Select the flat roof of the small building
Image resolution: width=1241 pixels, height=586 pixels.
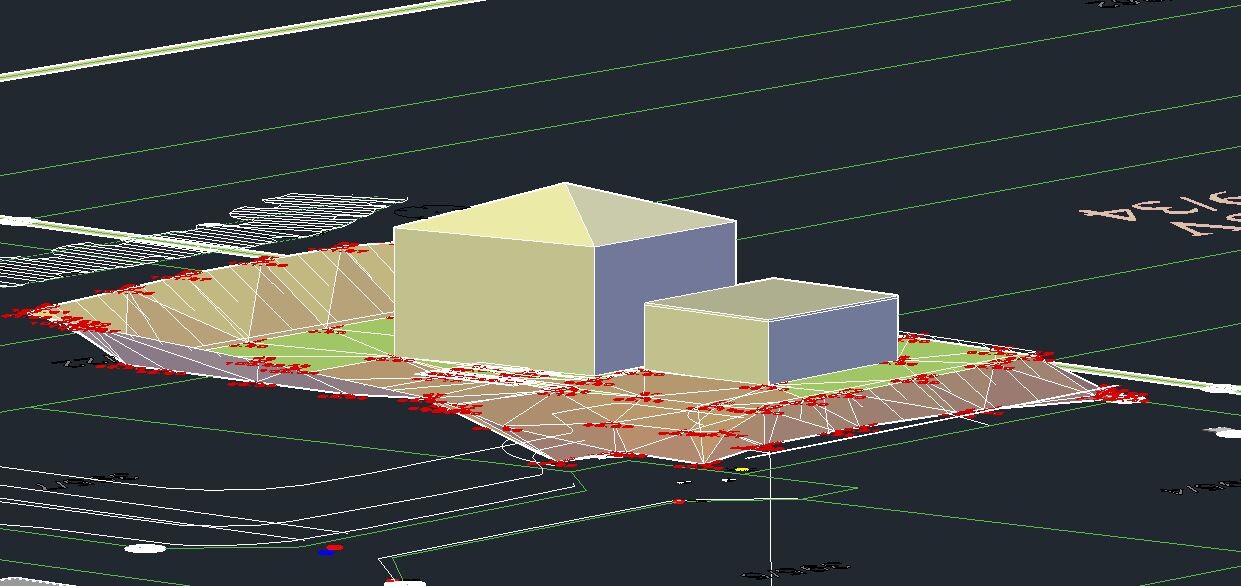[770, 298]
